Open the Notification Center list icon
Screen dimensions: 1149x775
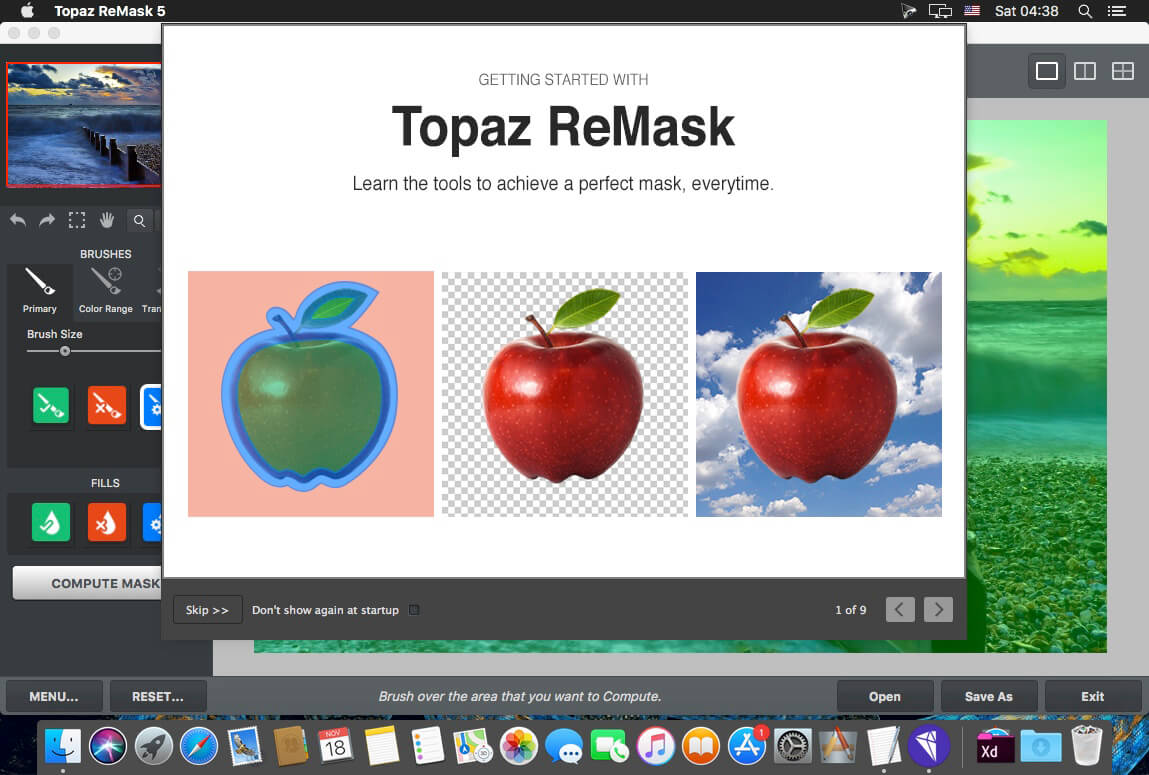[1116, 11]
